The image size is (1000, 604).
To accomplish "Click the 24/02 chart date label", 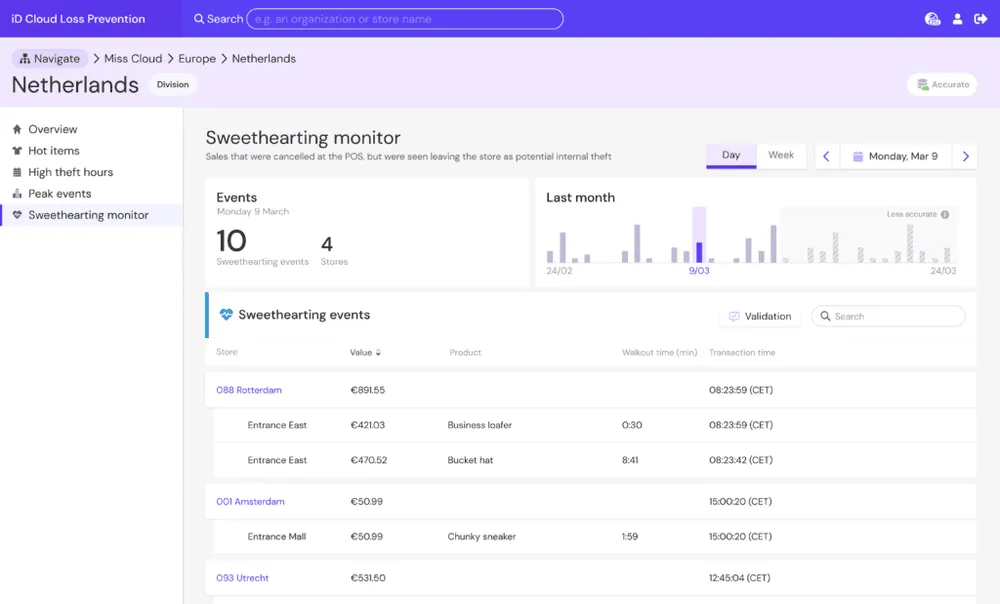I will [x=559, y=271].
